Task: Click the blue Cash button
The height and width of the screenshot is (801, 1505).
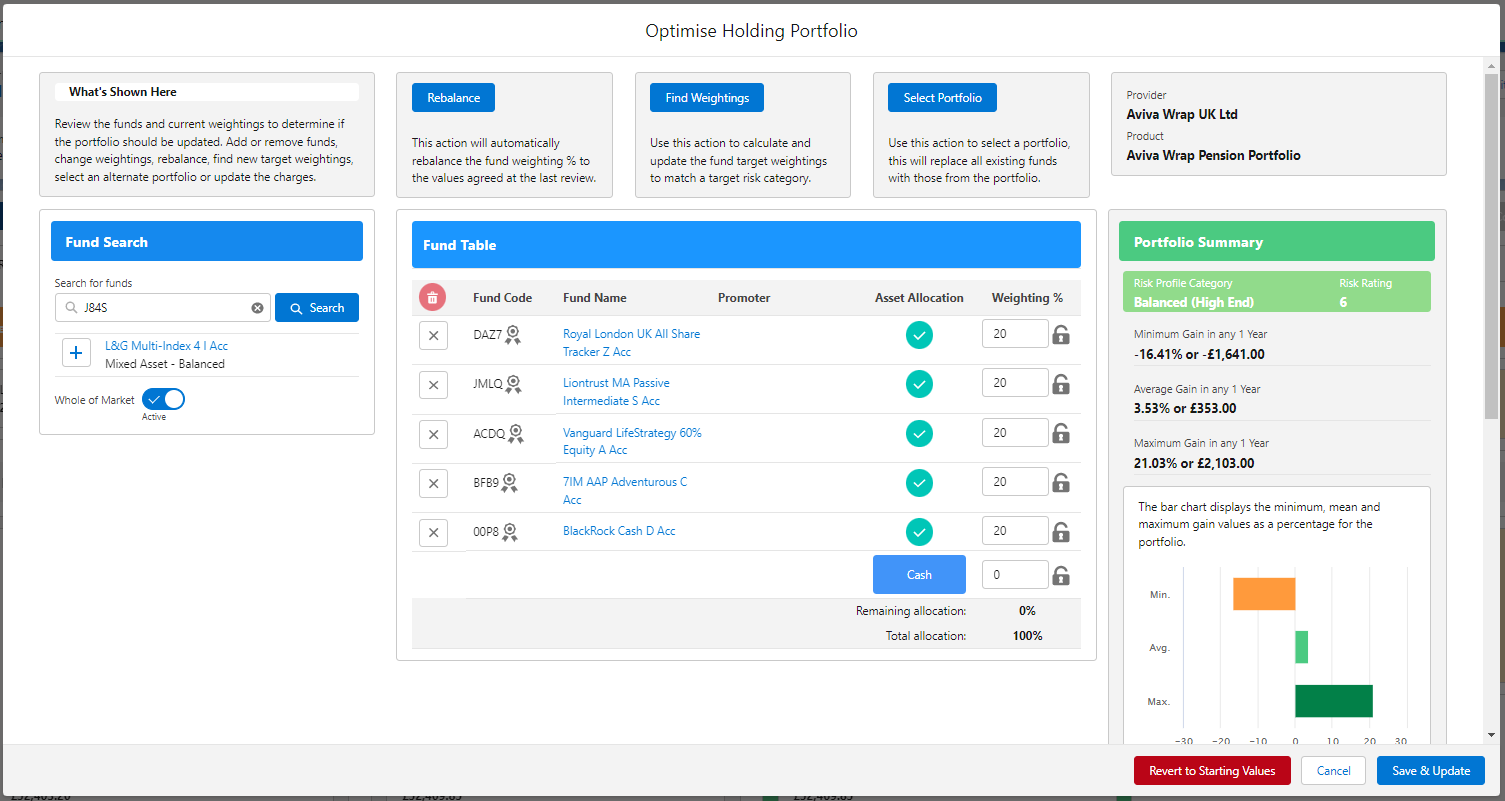Action: [x=919, y=575]
